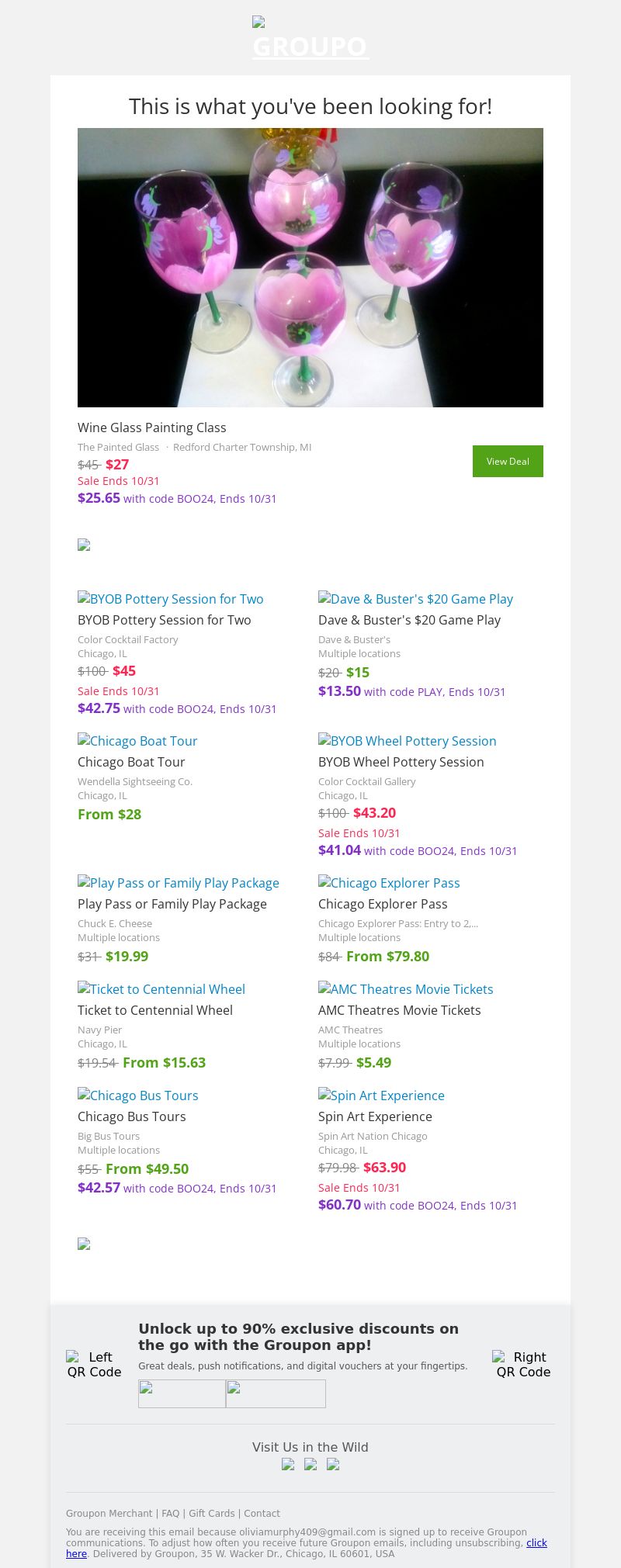Viewport: 621px width, 1568px height.
Task: Open the FAQ footer link
Action: pyautogui.click(x=170, y=1513)
